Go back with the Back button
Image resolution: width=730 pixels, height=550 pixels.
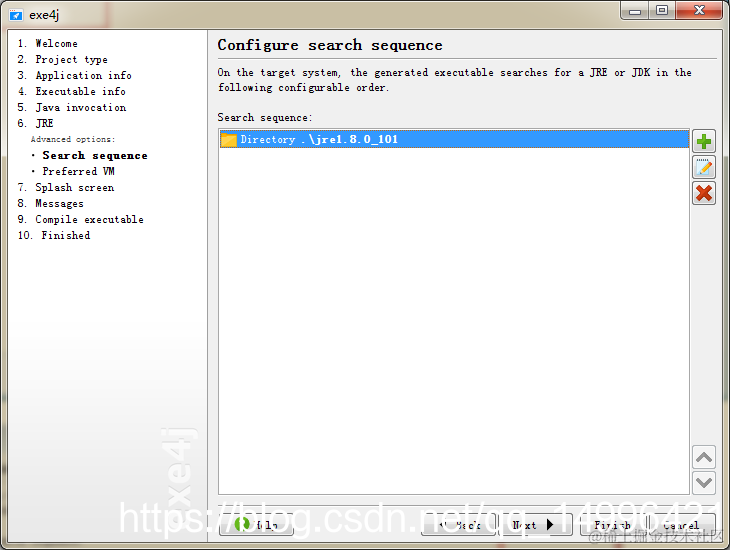459,524
